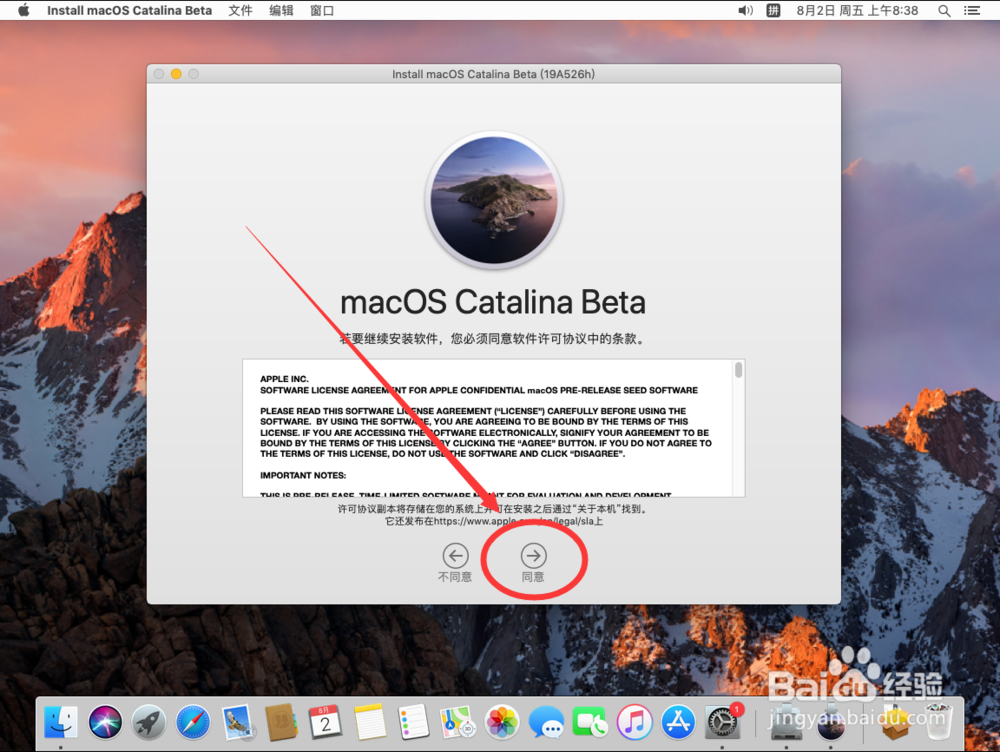Image resolution: width=1000 pixels, height=752 pixels.
Task: Open Spotlight search magnifier
Action: tap(945, 10)
